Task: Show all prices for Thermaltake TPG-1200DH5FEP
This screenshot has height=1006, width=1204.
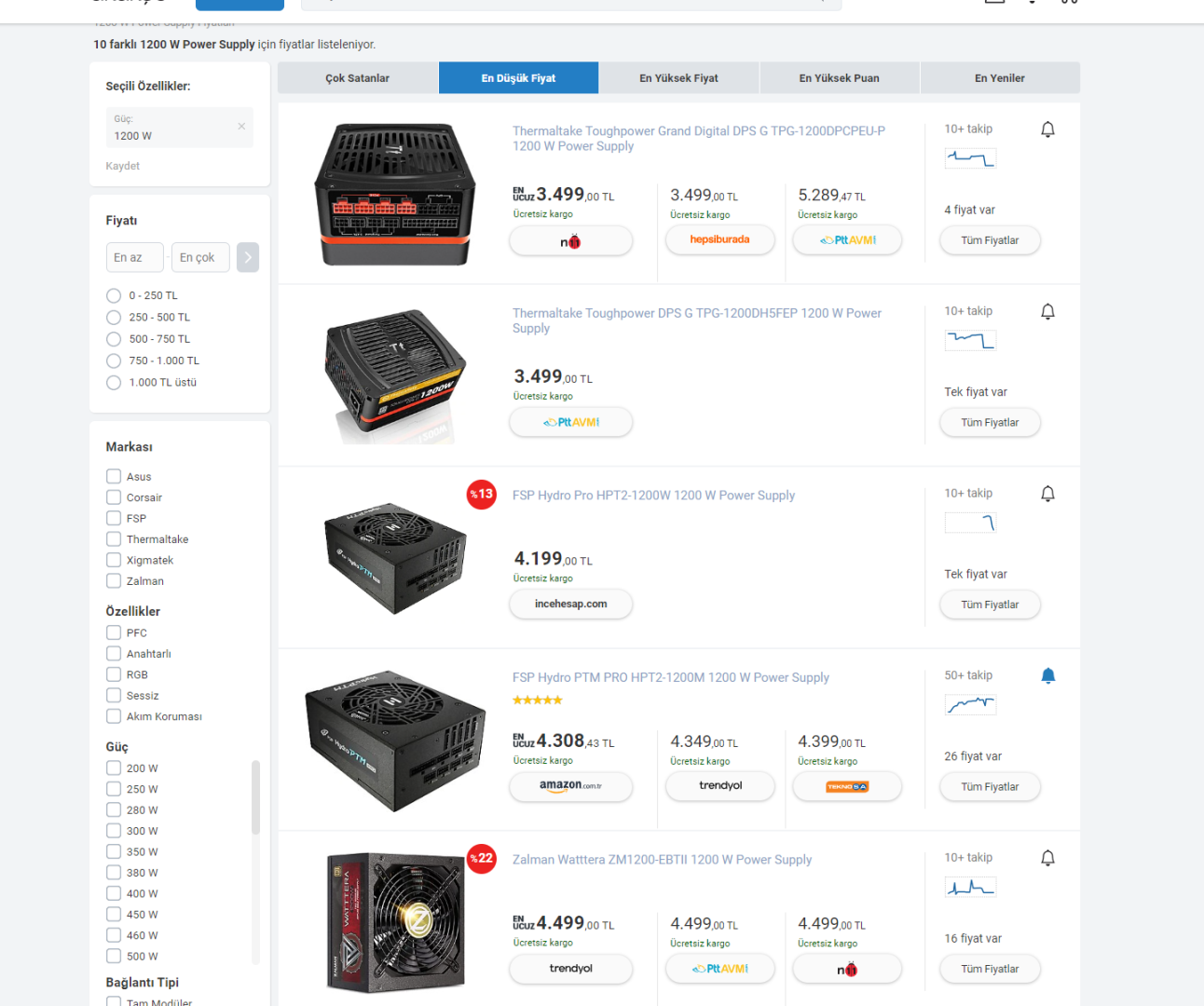Action: 990,423
